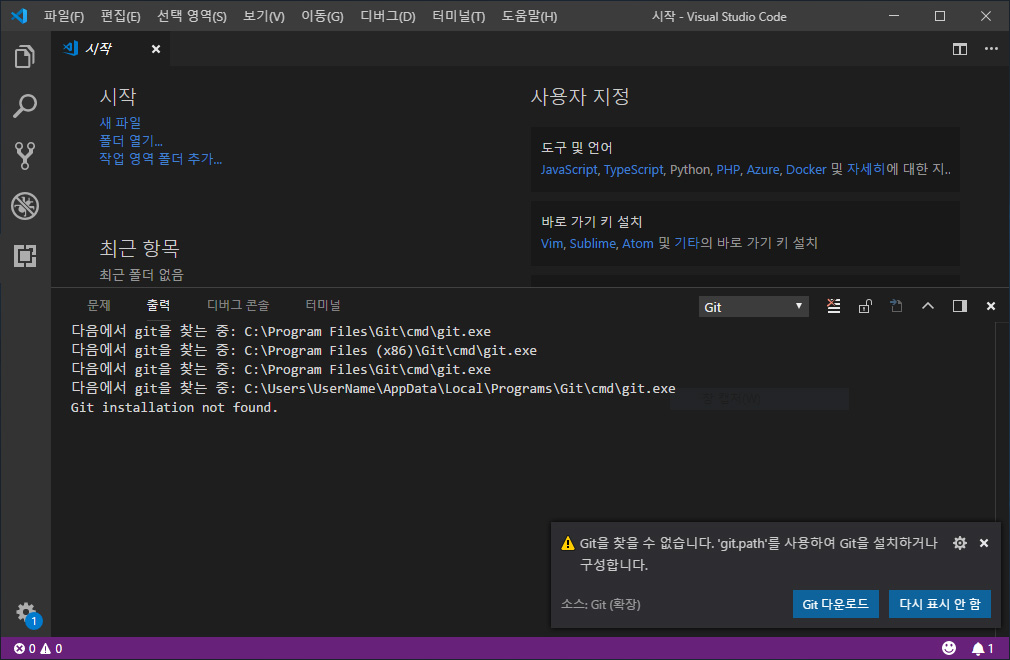Switch to the 출력 panel tab
The image size is (1010, 660).
[x=158, y=305]
